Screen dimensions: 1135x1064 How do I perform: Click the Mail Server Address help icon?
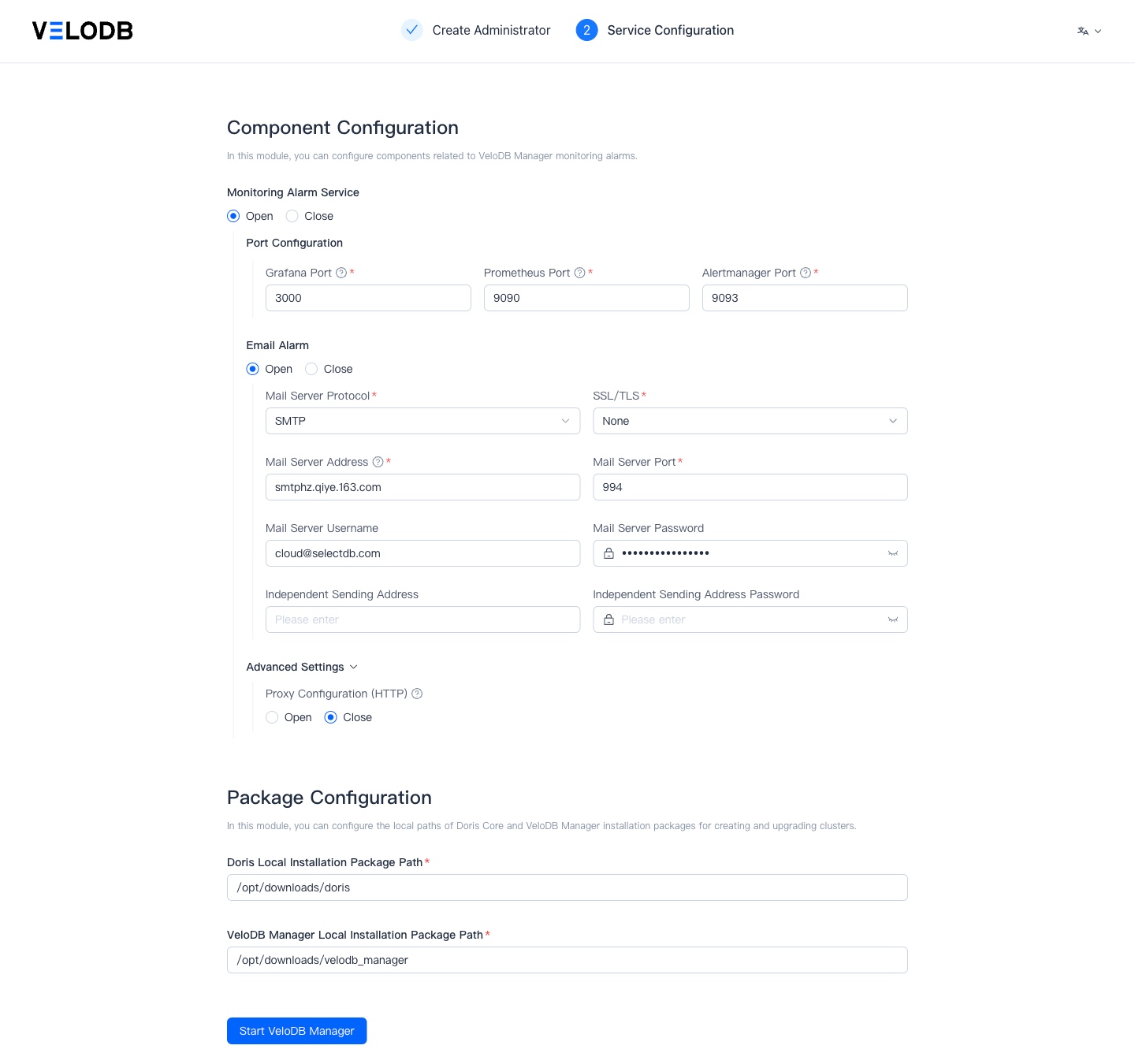click(378, 462)
